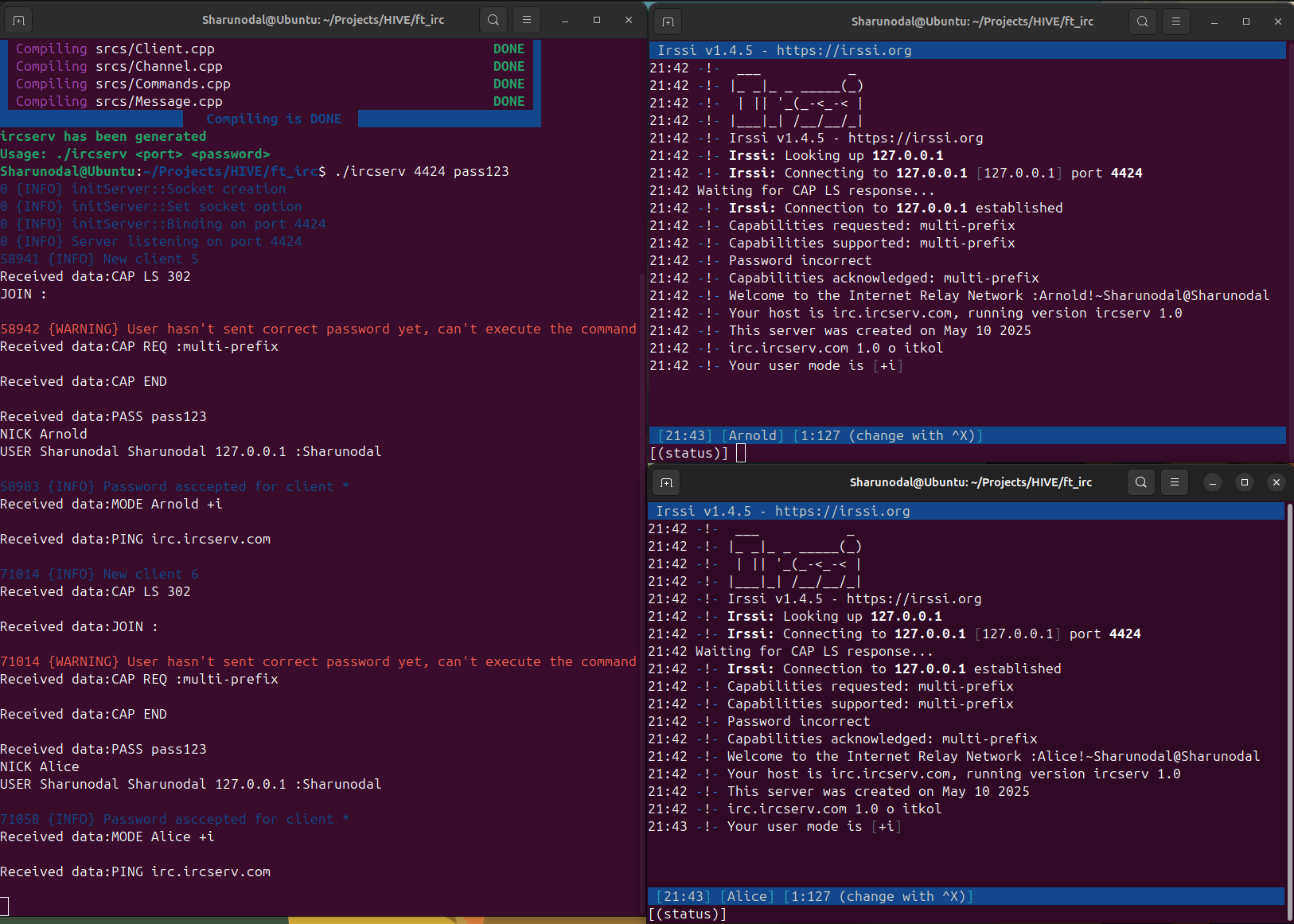This screenshot has height=924, width=1294.
Task: Maximize the Alice irssi terminal window
Action: [x=1245, y=482]
